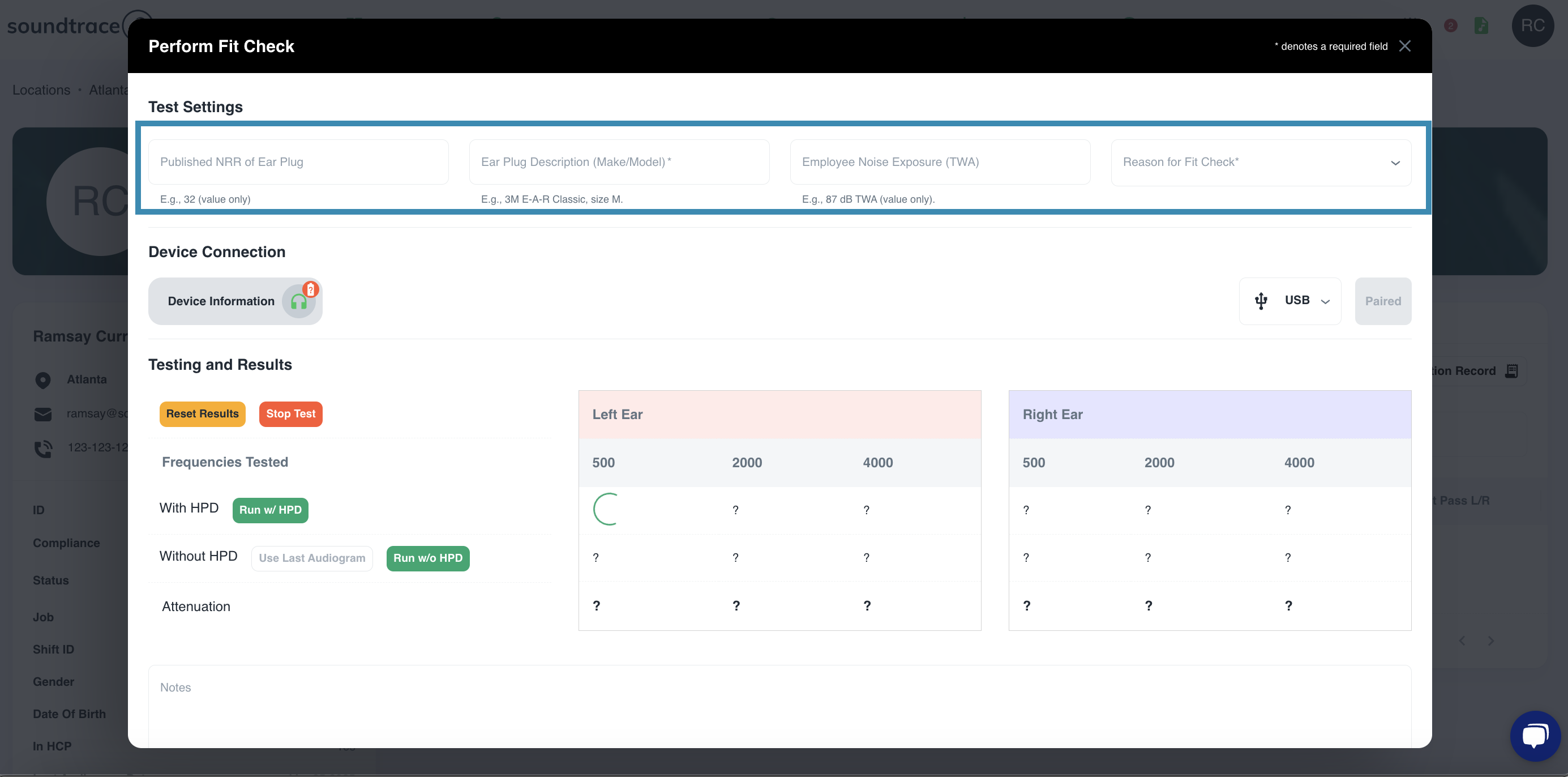This screenshot has height=777, width=1568.
Task: Click the phone icon in profile
Action: click(x=42, y=449)
